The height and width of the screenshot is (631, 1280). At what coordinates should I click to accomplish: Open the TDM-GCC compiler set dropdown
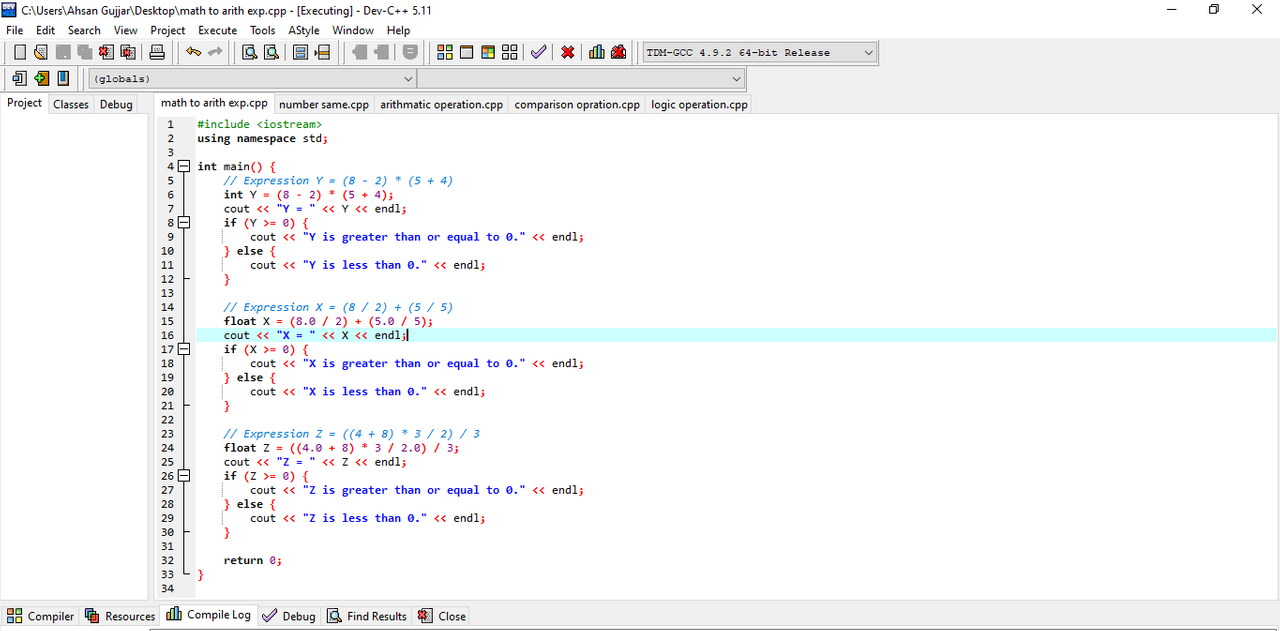pos(759,52)
